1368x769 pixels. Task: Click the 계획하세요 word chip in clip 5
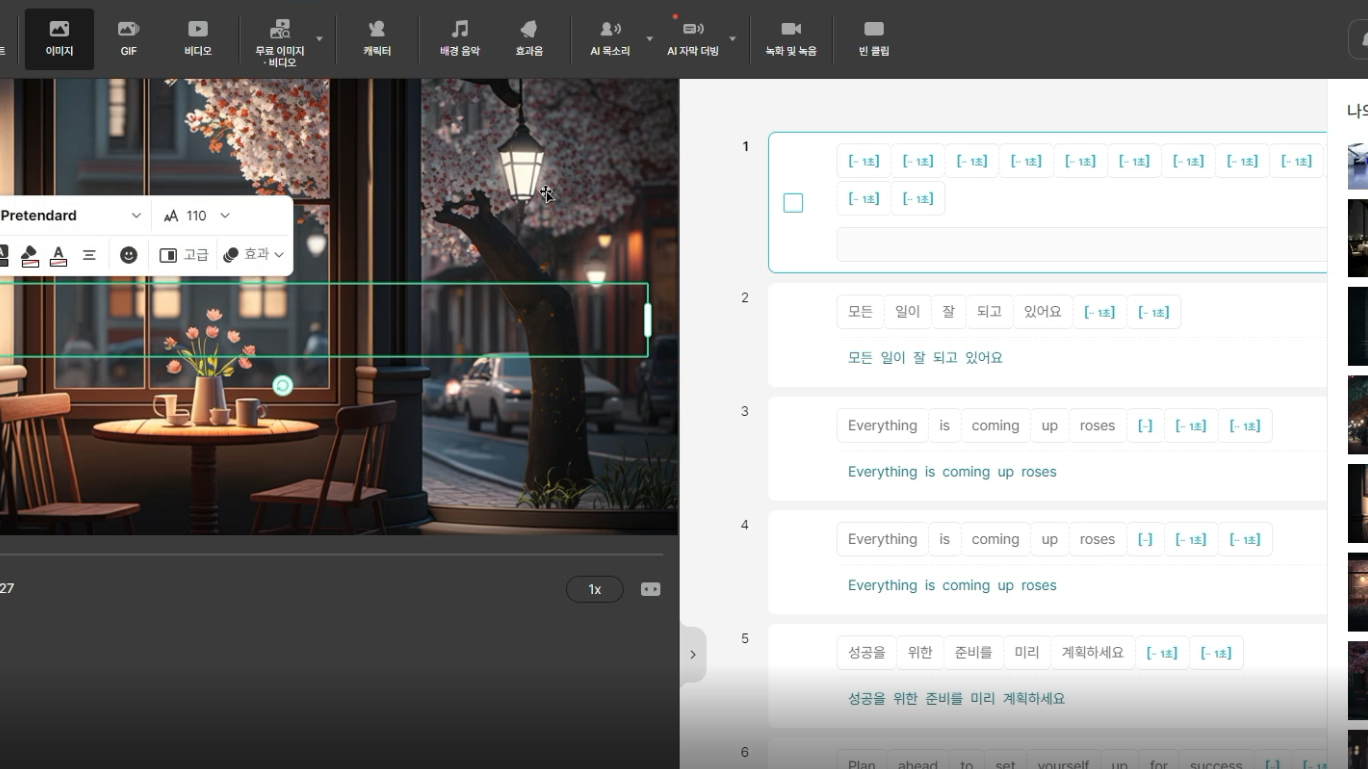click(1093, 653)
